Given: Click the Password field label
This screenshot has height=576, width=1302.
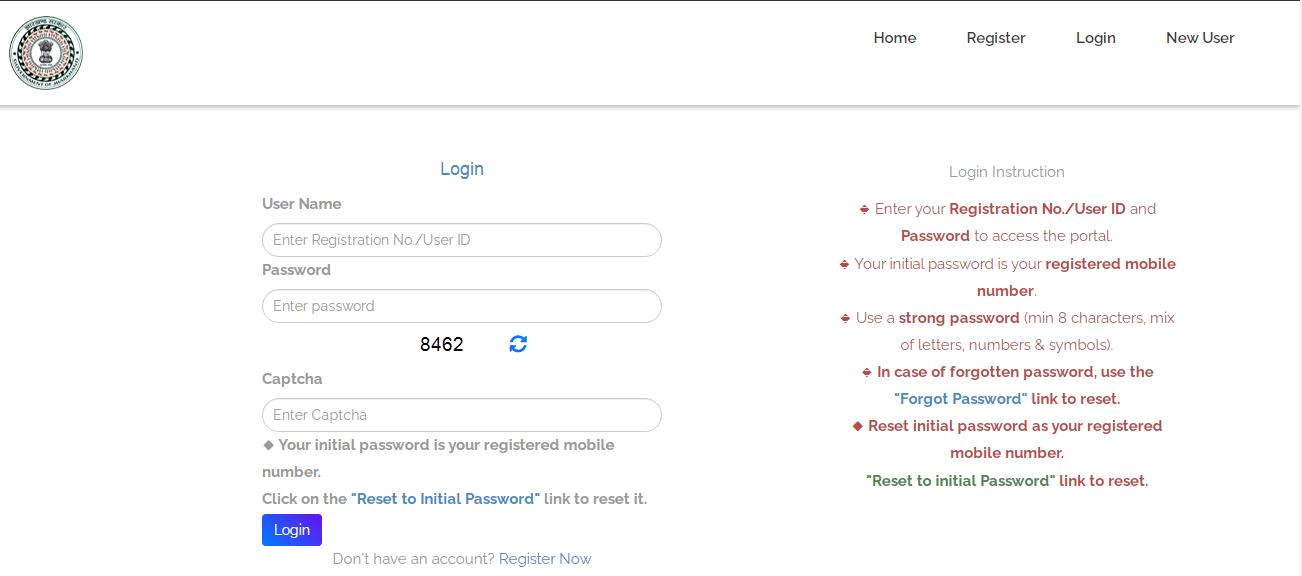Looking at the screenshot, I should click(x=296, y=270).
